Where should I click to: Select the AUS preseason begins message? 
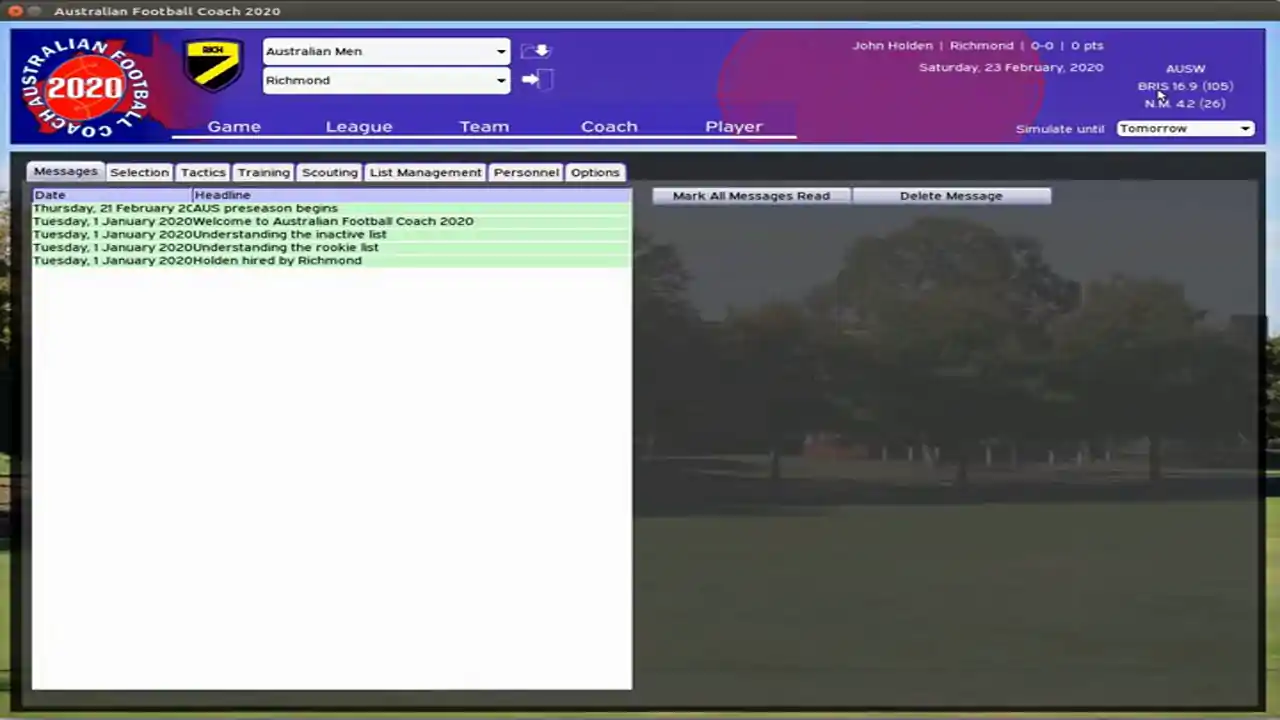pyautogui.click(x=331, y=208)
